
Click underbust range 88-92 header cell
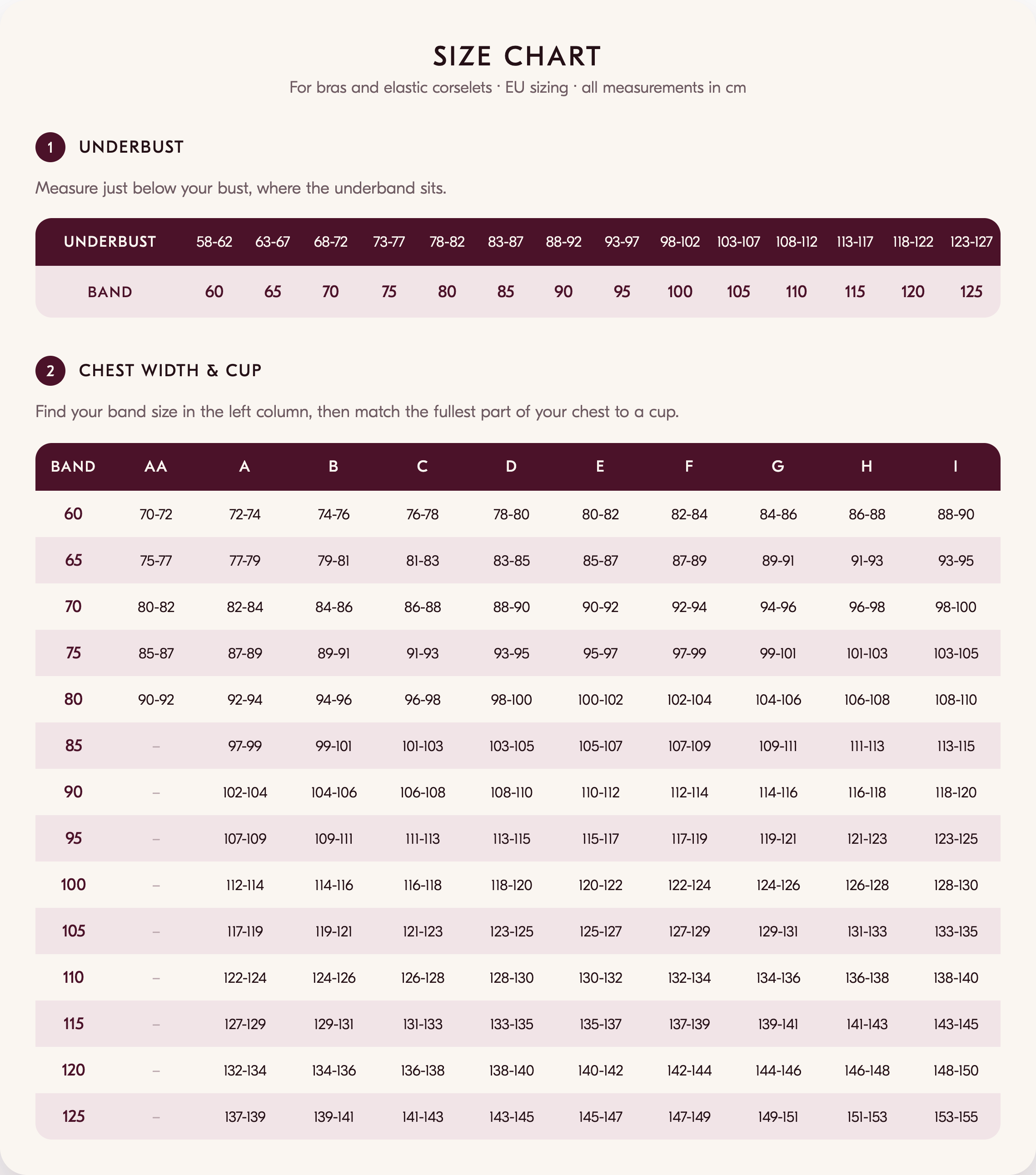[x=563, y=241]
